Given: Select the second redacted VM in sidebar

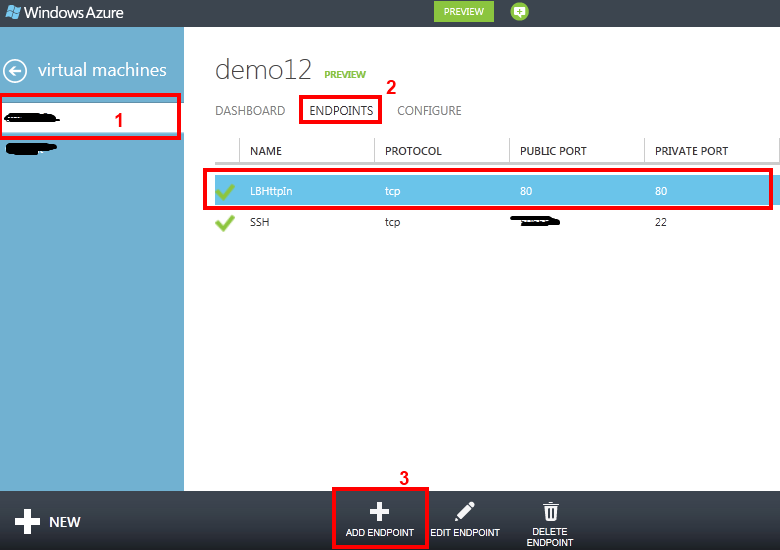Looking at the screenshot, I should click(31, 148).
